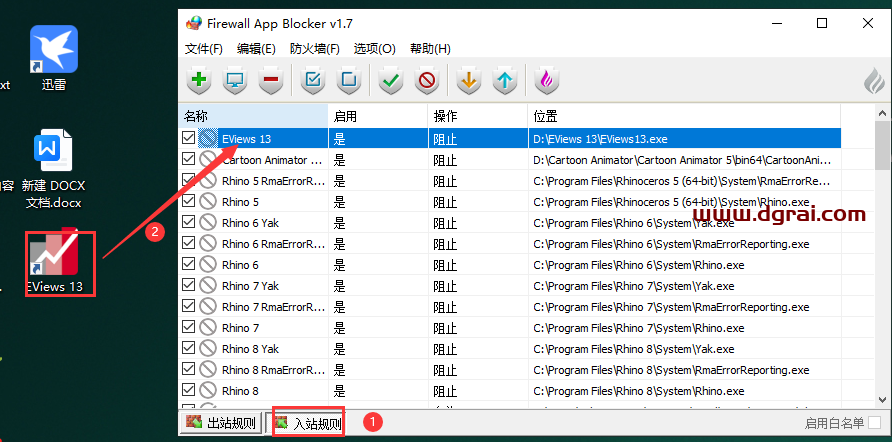Click 是 in the Rhino 7 Yak row
The height and width of the screenshot is (442, 892).
pyautogui.click(x=340, y=286)
